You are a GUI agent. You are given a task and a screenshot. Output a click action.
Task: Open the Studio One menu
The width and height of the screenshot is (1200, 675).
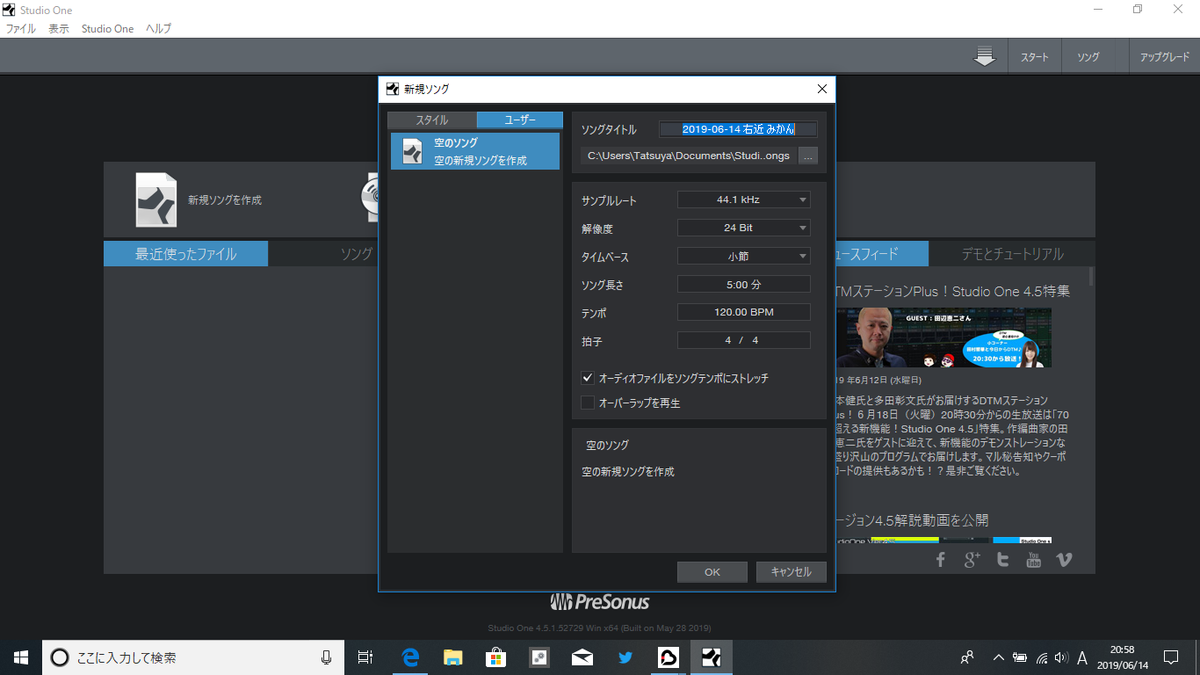[107, 29]
